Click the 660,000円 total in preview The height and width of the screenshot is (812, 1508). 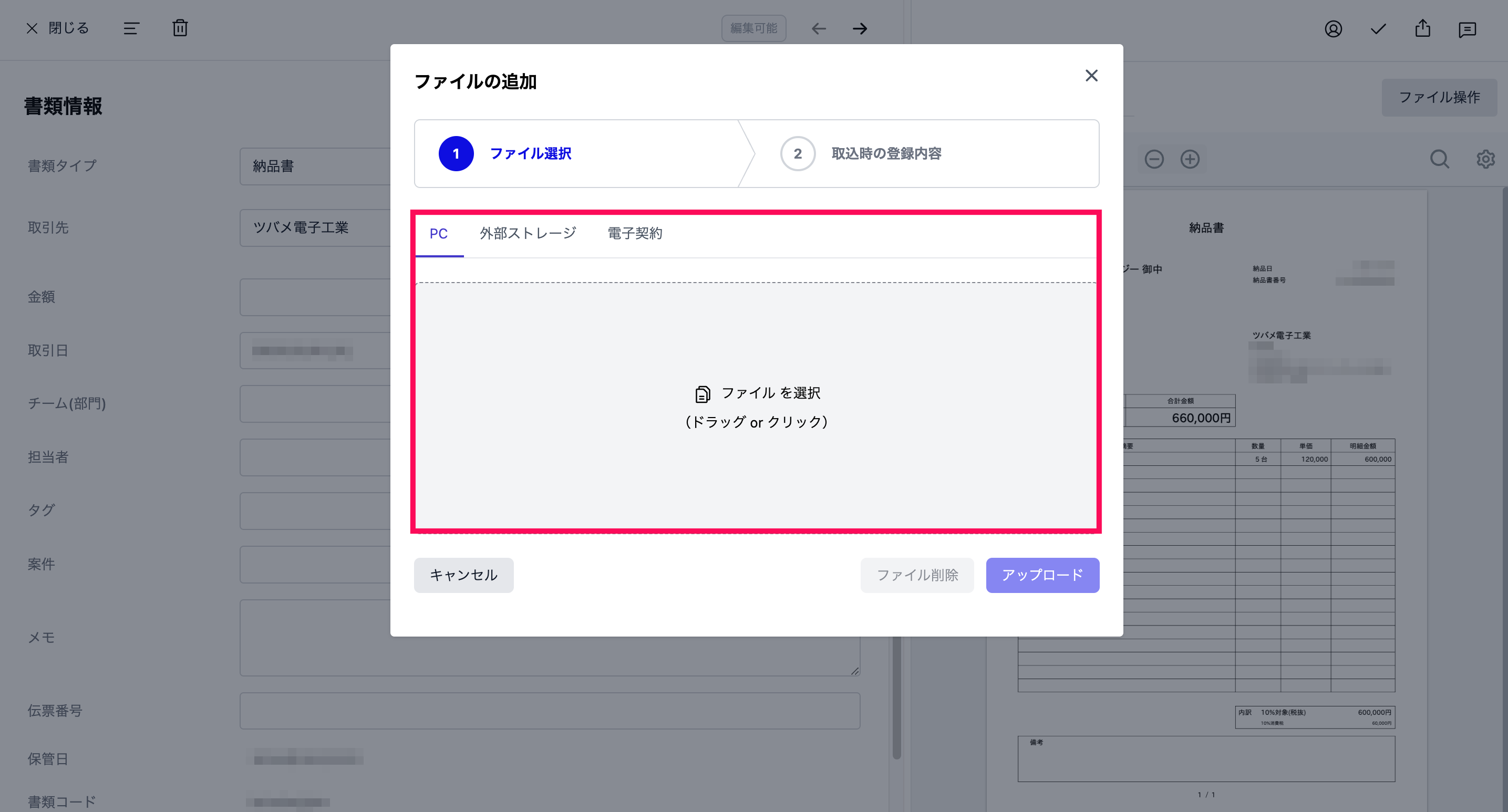[1201, 418]
